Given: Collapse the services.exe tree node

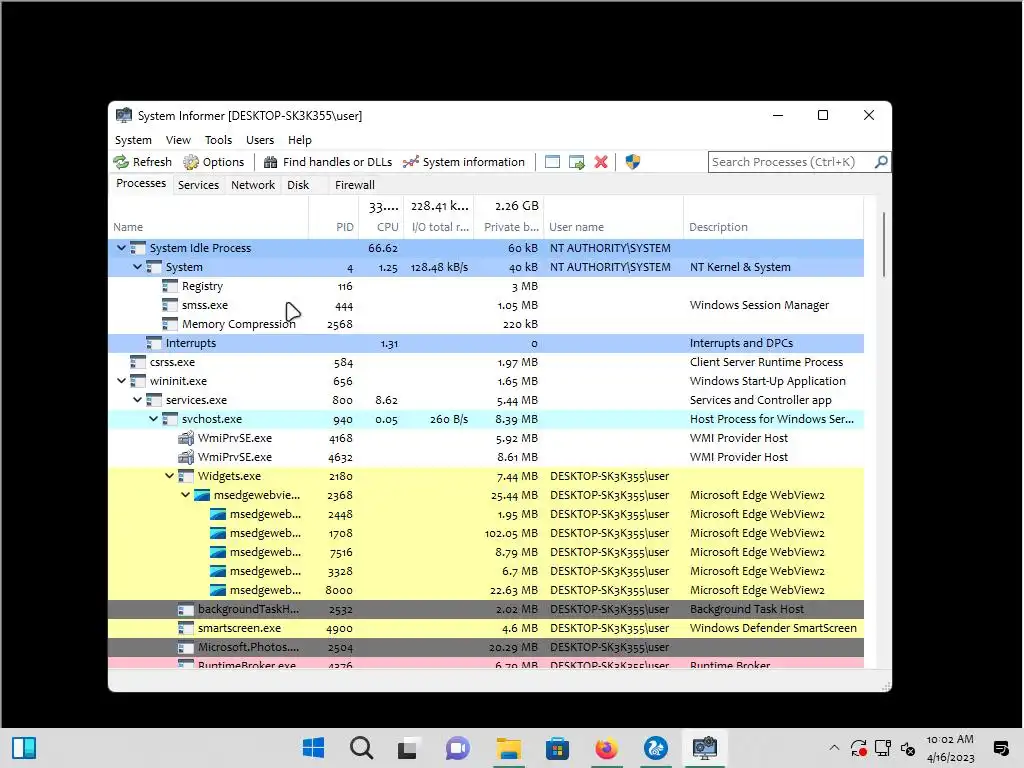Looking at the screenshot, I should coord(137,400).
